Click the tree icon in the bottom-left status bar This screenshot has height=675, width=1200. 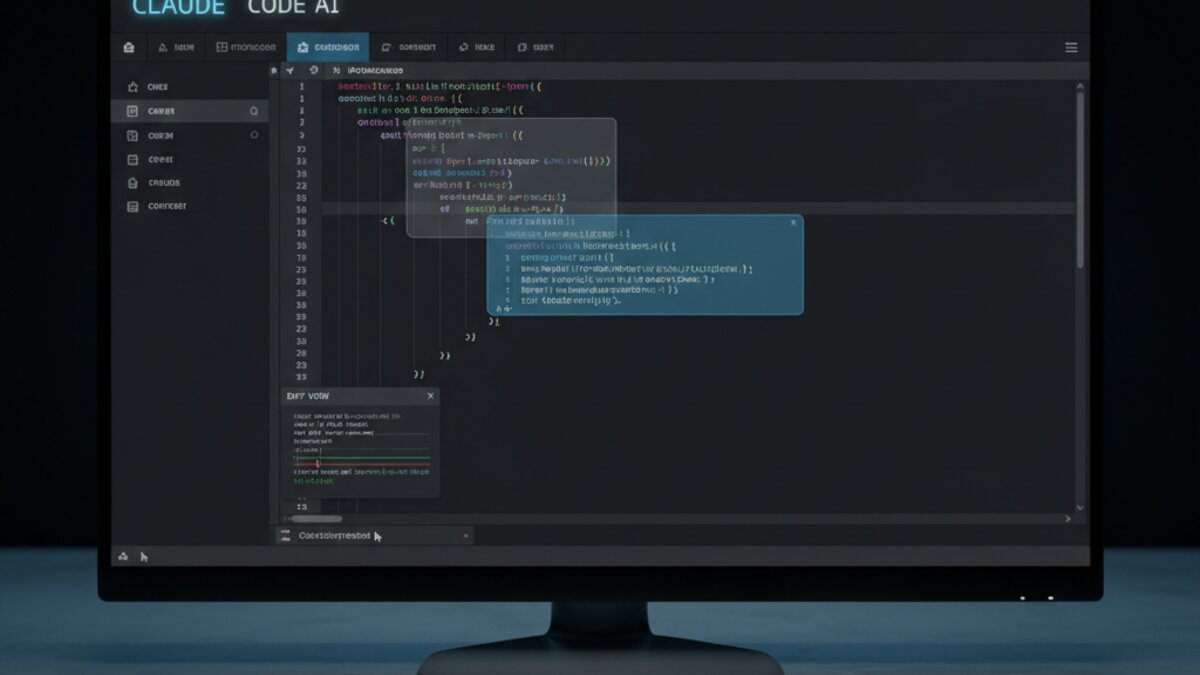[x=123, y=556]
